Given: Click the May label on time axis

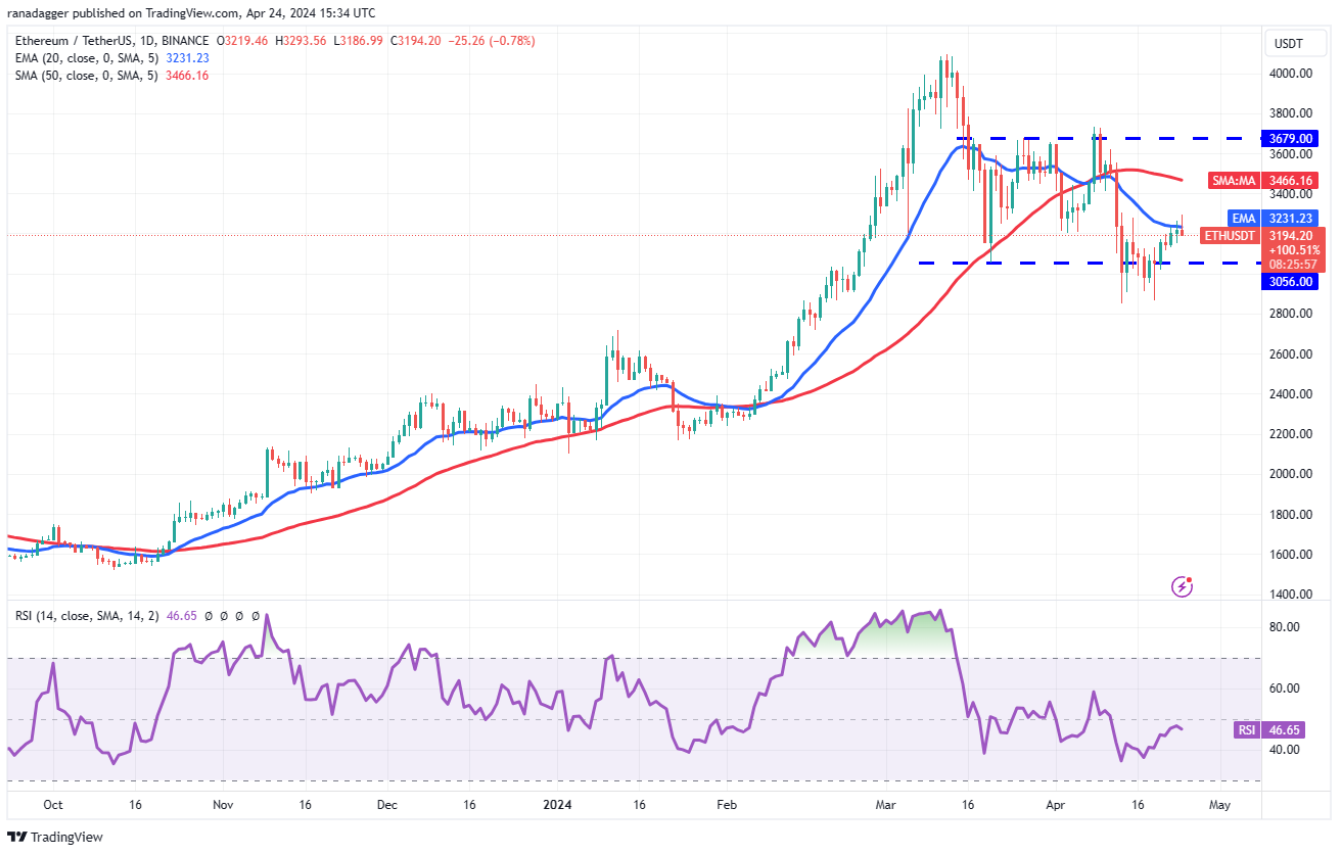Looking at the screenshot, I should (1219, 804).
